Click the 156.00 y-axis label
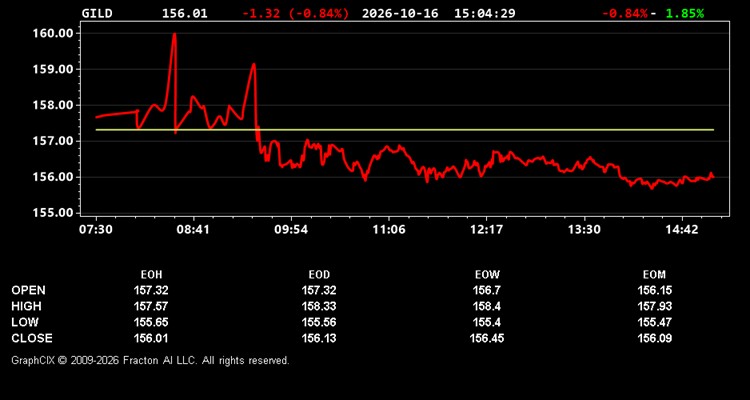This screenshot has width=750, height=400. (52, 177)
